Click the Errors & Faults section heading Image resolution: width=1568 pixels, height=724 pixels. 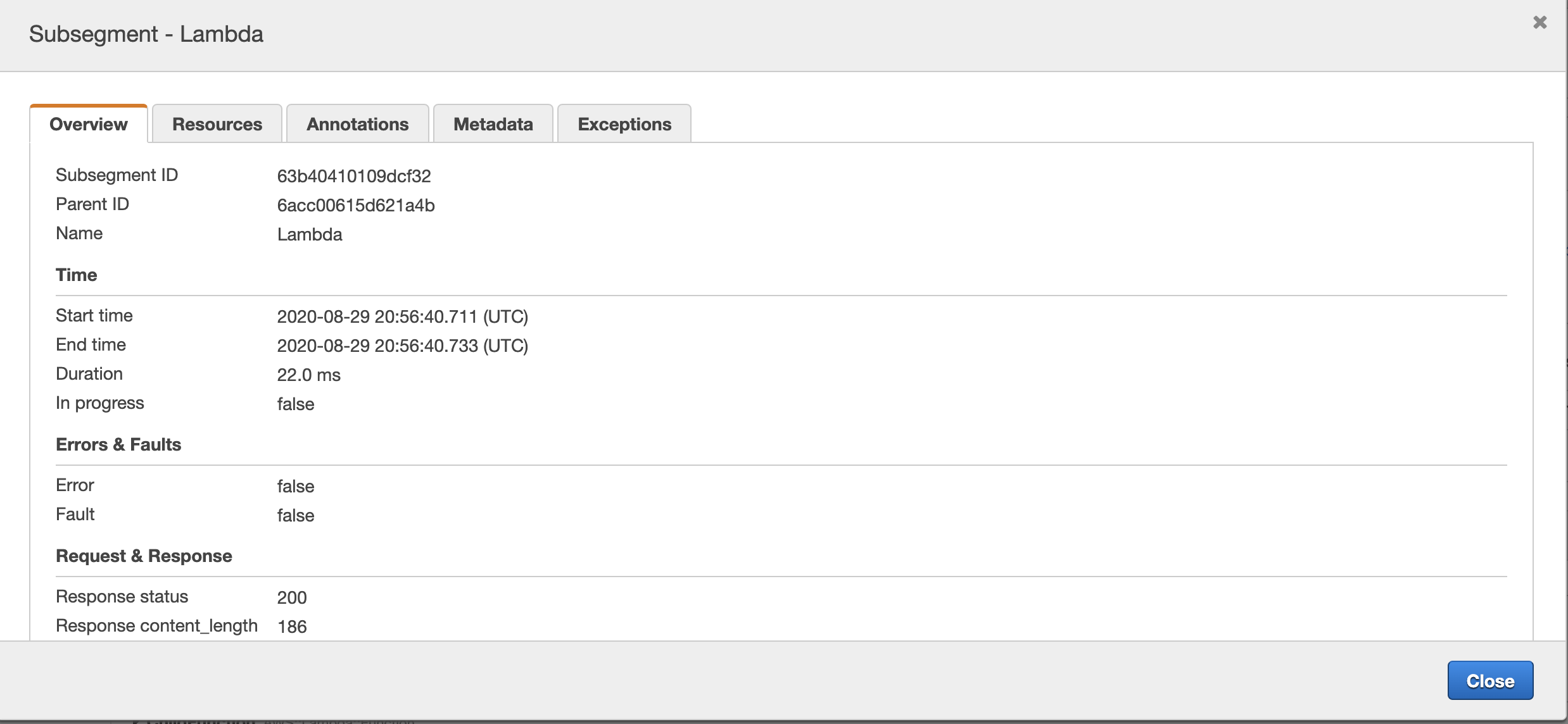(x=118, y=444)
